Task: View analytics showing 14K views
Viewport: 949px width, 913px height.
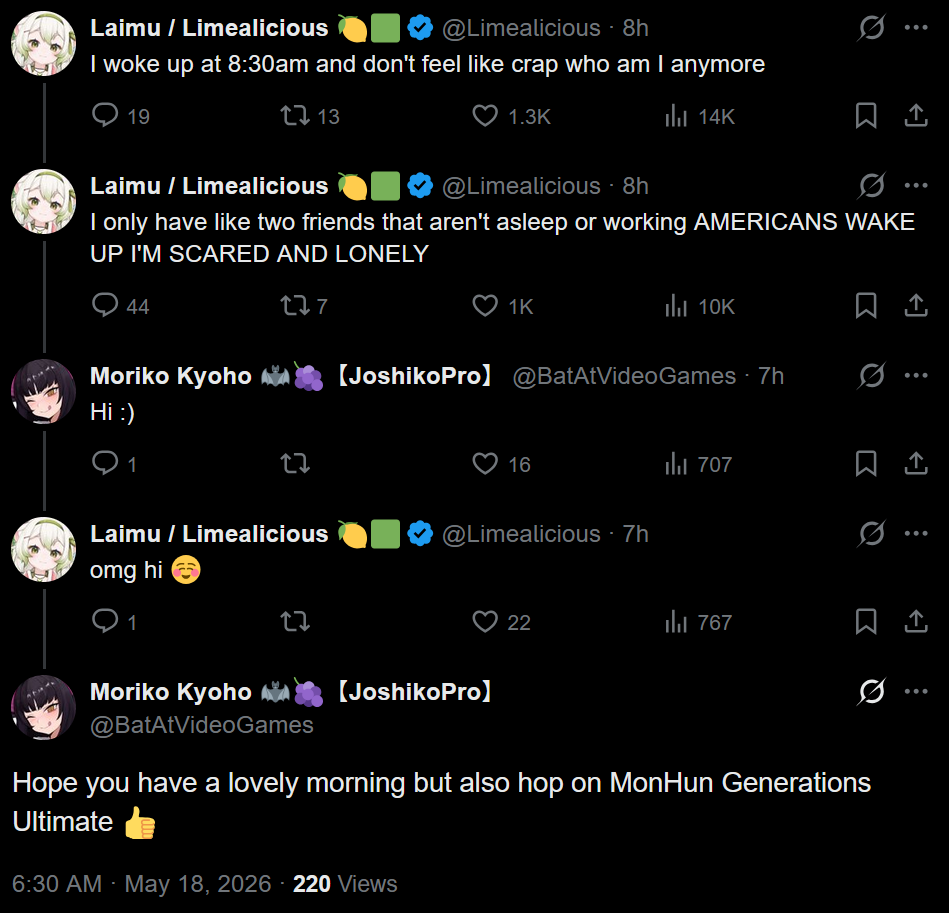Action: click(x=699, y=116)
